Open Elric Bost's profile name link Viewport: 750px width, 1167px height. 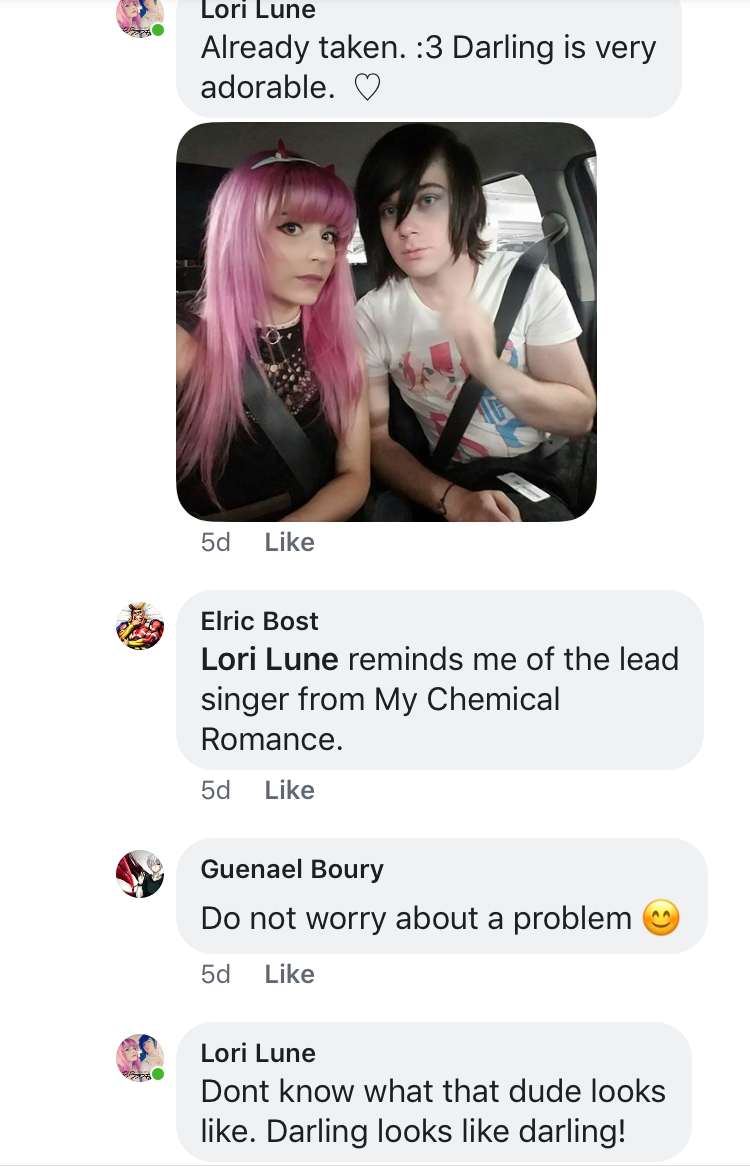pos(259,621)
